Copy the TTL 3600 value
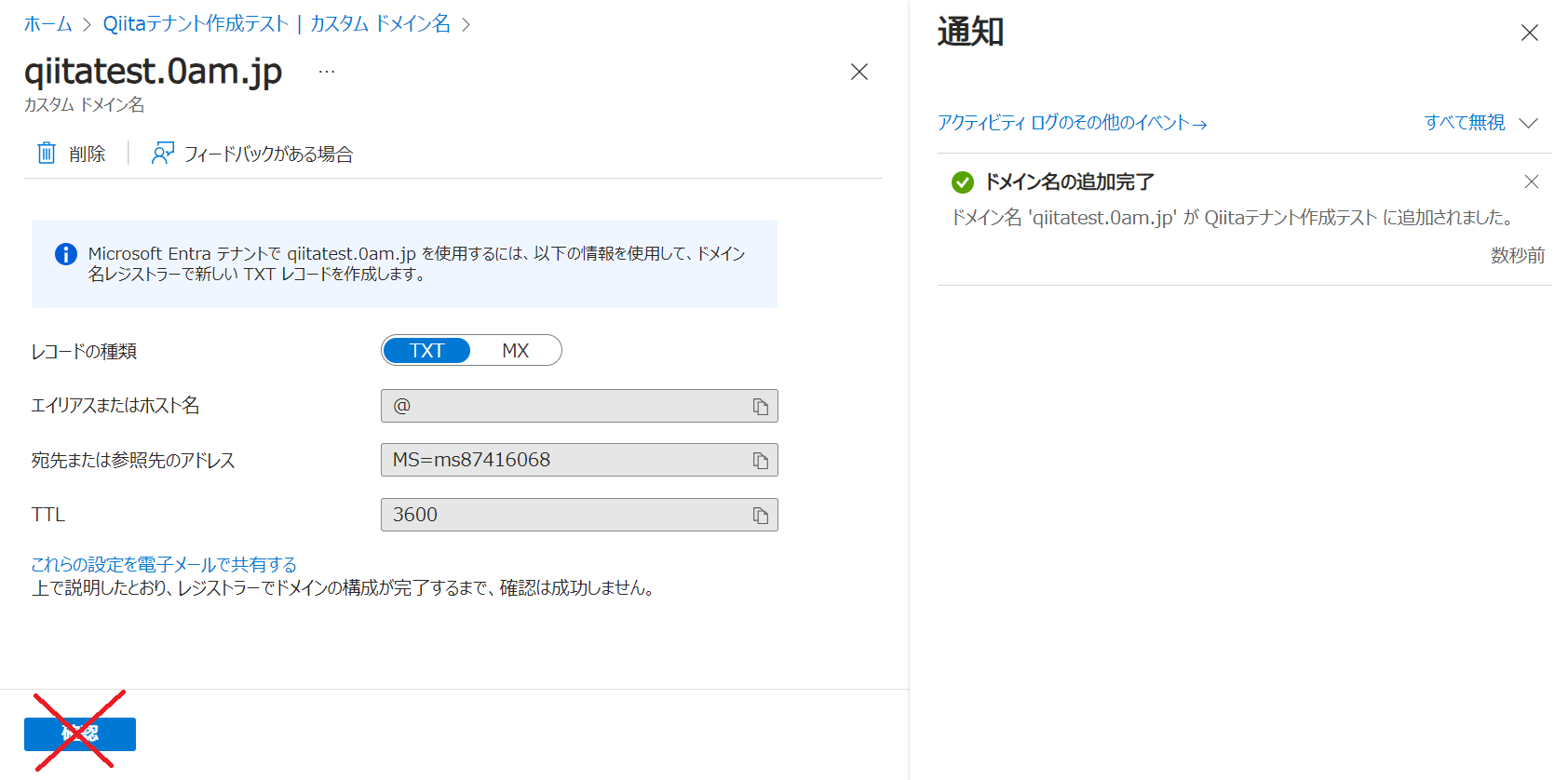1568x780 pixels. (x=761, y=516)
